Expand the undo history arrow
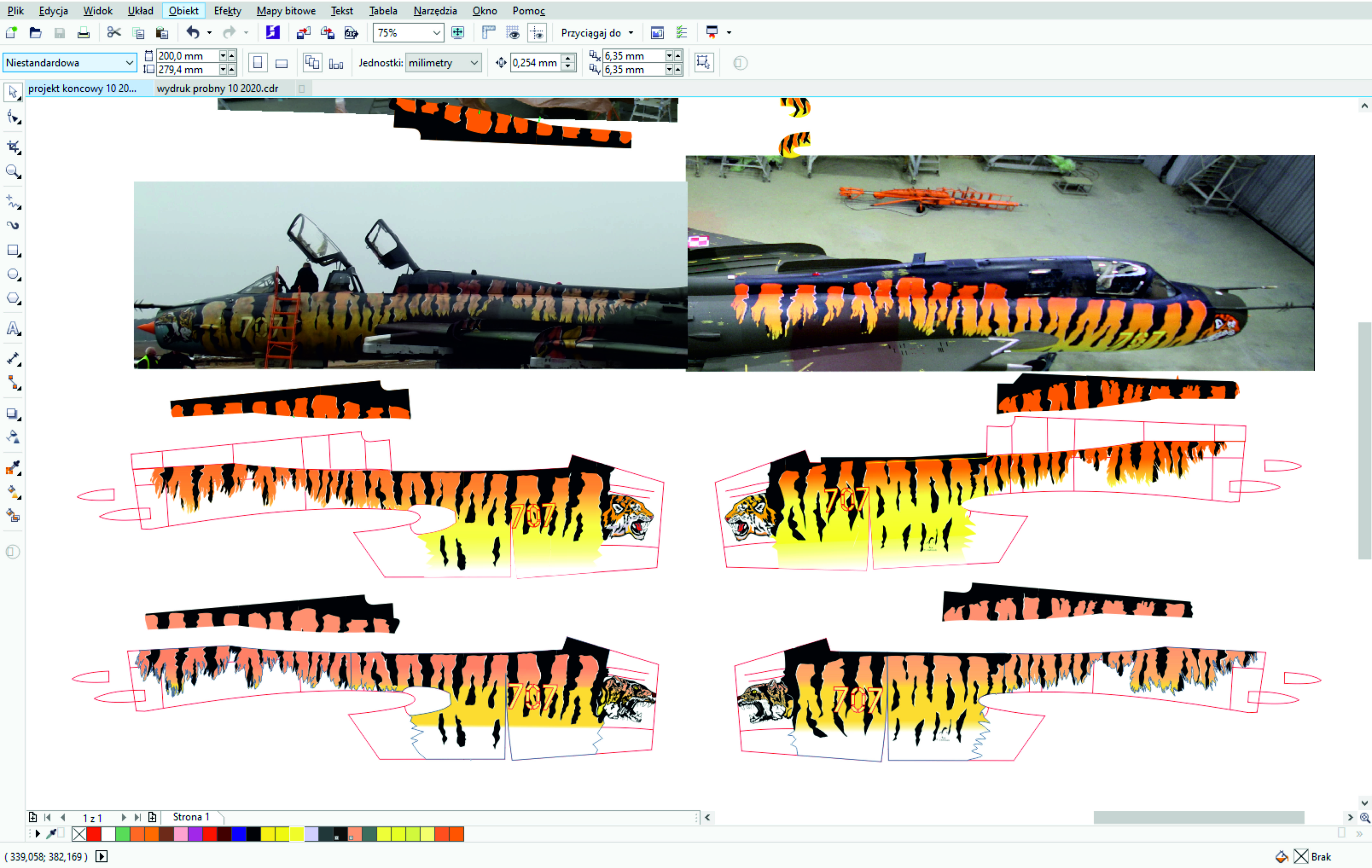 (210, 33)
